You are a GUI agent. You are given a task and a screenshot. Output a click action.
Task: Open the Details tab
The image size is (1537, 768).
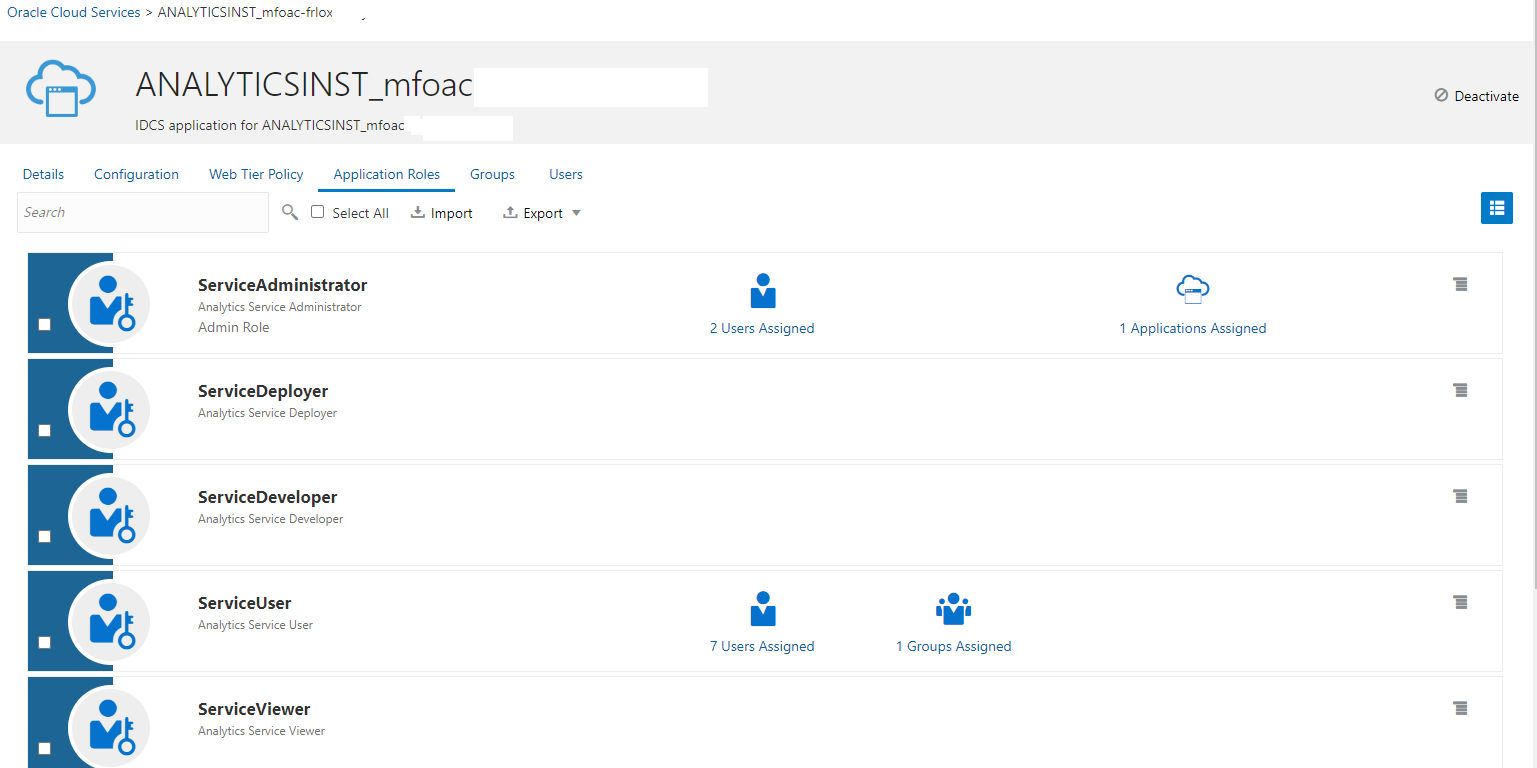(43, 174)
